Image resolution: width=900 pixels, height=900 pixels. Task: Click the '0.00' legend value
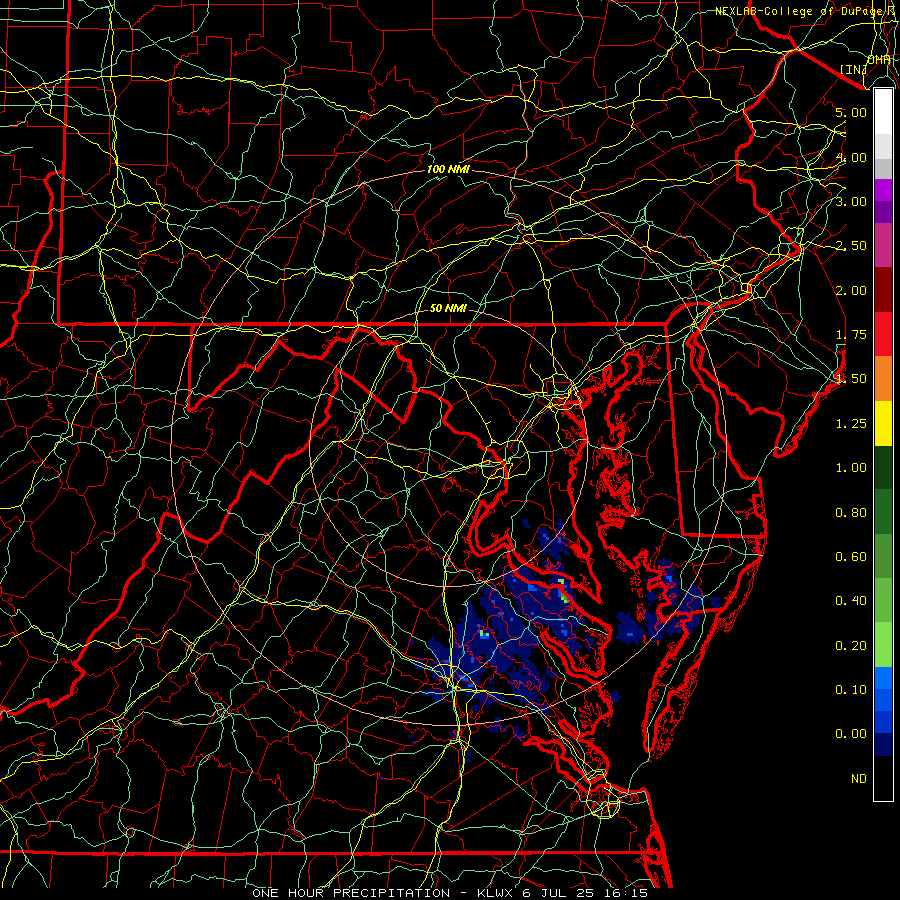[851, 734]
